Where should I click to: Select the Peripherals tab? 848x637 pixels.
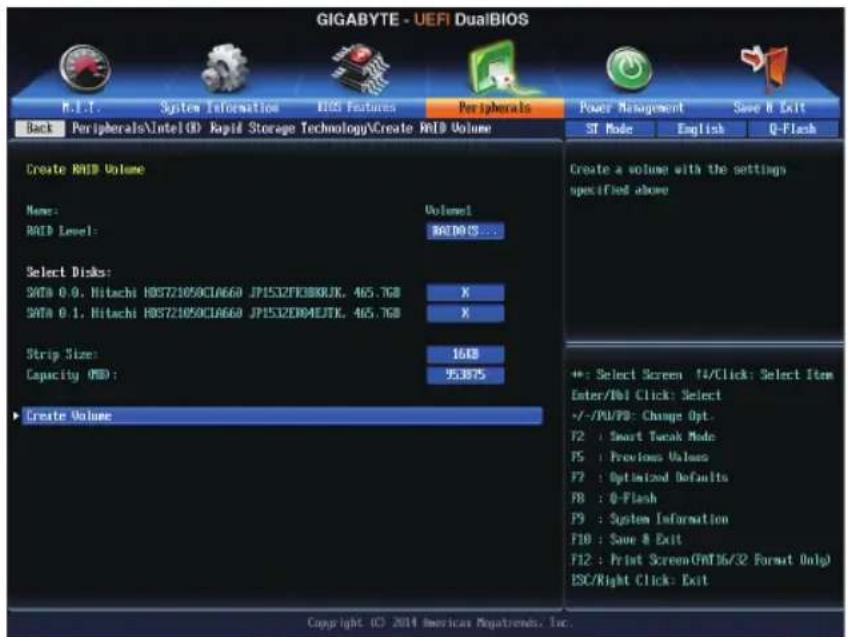(x=495, y=108)
